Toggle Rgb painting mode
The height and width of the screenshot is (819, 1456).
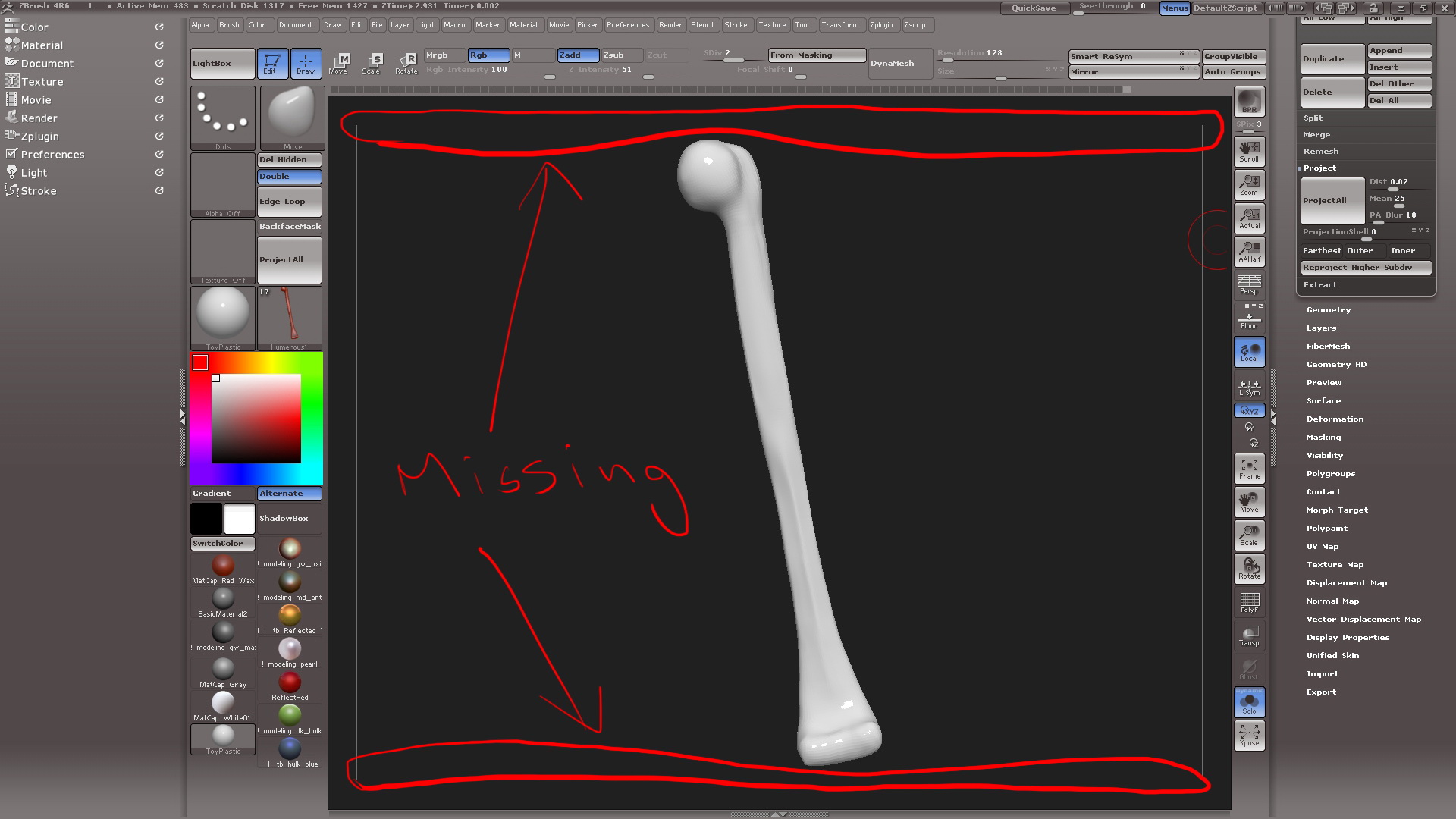point(488,55)
